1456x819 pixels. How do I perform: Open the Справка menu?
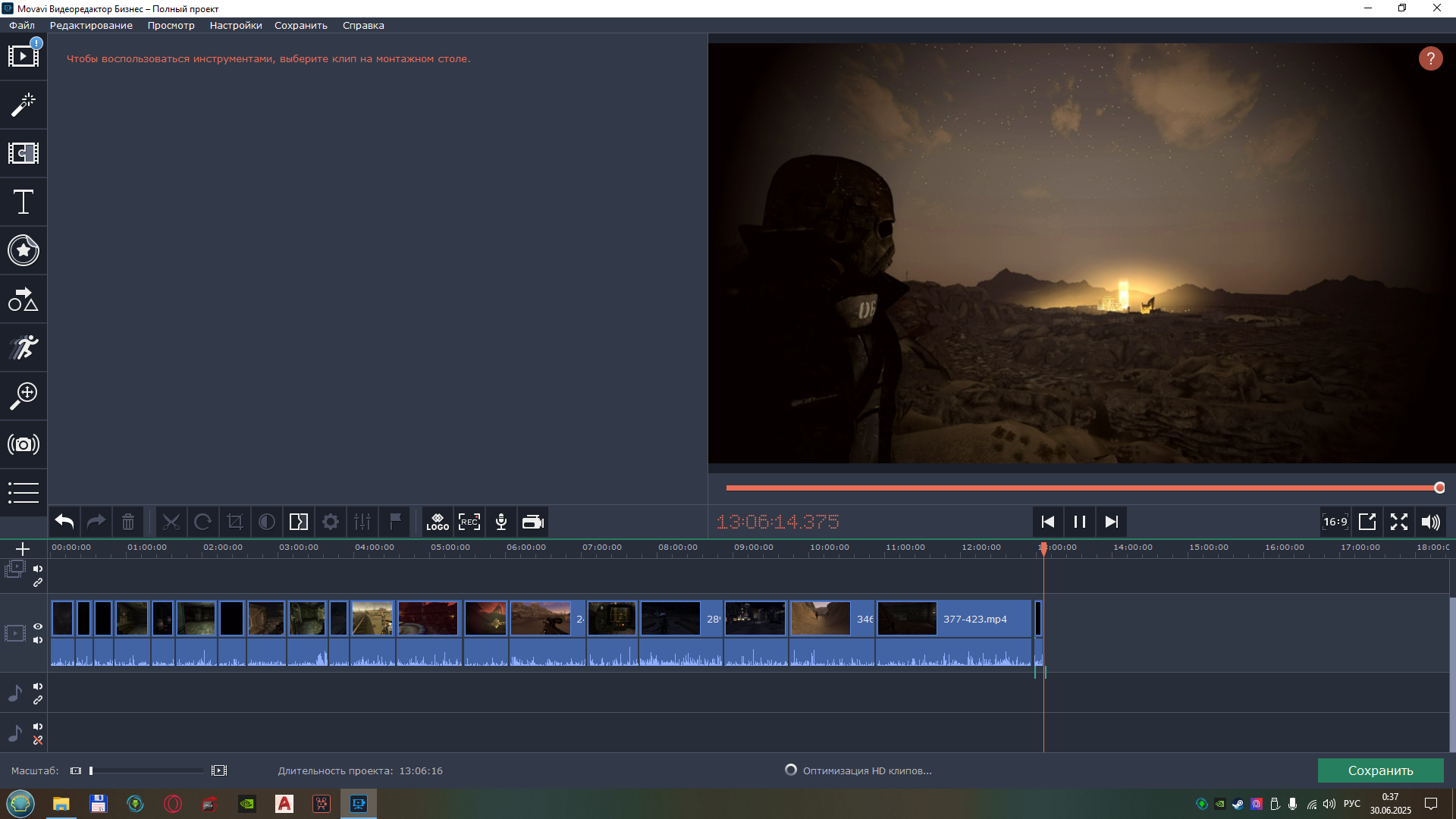point(363,25)
